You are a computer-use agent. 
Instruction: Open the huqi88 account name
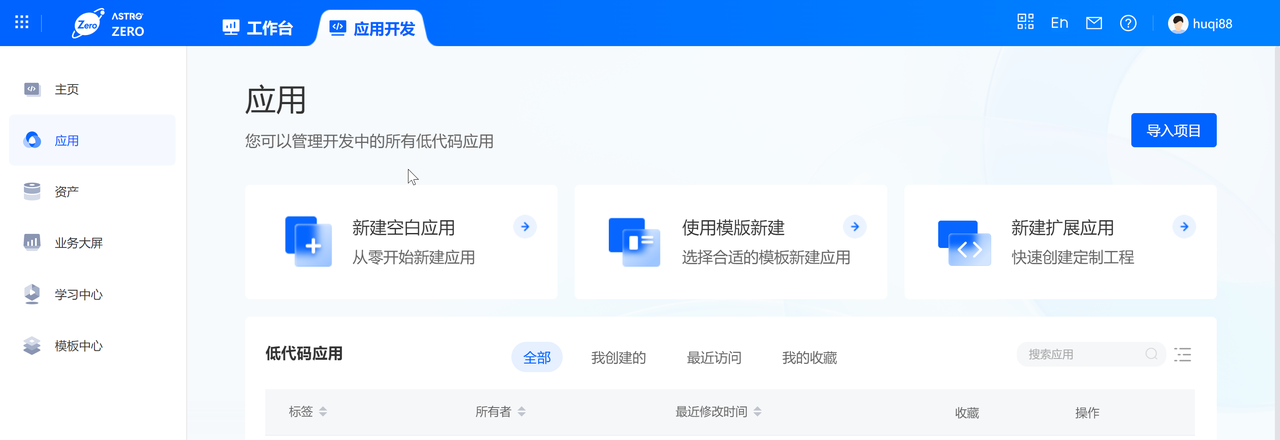pyautogui.click(x=1212, y=23)
